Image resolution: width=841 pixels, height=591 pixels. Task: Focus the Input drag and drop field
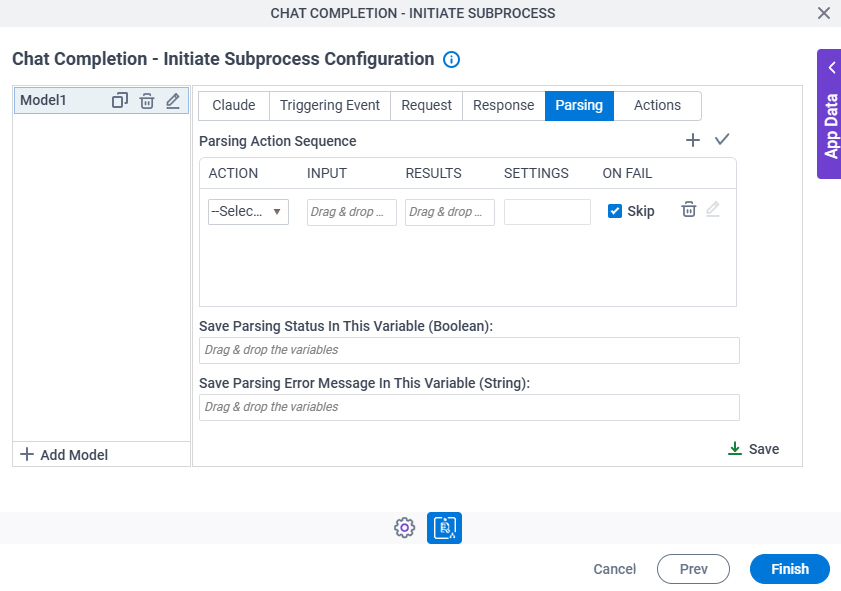[352, 212]
